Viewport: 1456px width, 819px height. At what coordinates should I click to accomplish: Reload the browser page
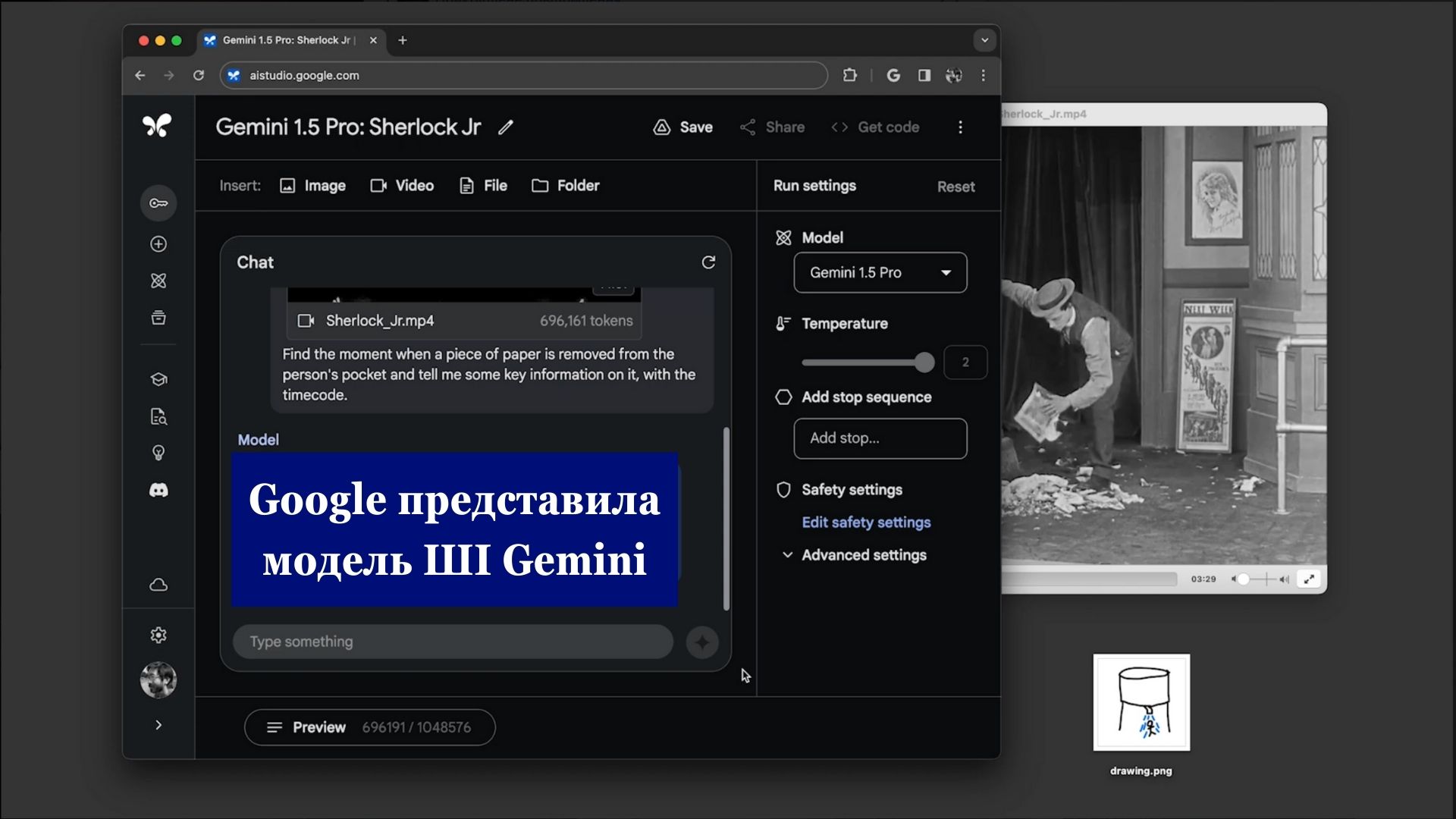coord(199,75)
